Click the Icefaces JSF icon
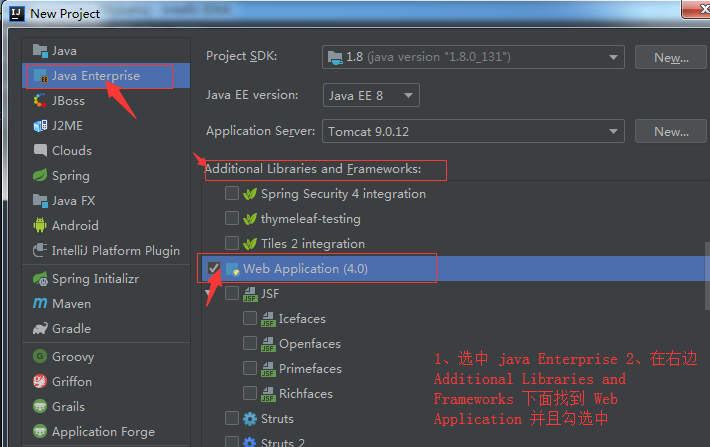This screenshot has height=447, width=710. pos(268,319)
